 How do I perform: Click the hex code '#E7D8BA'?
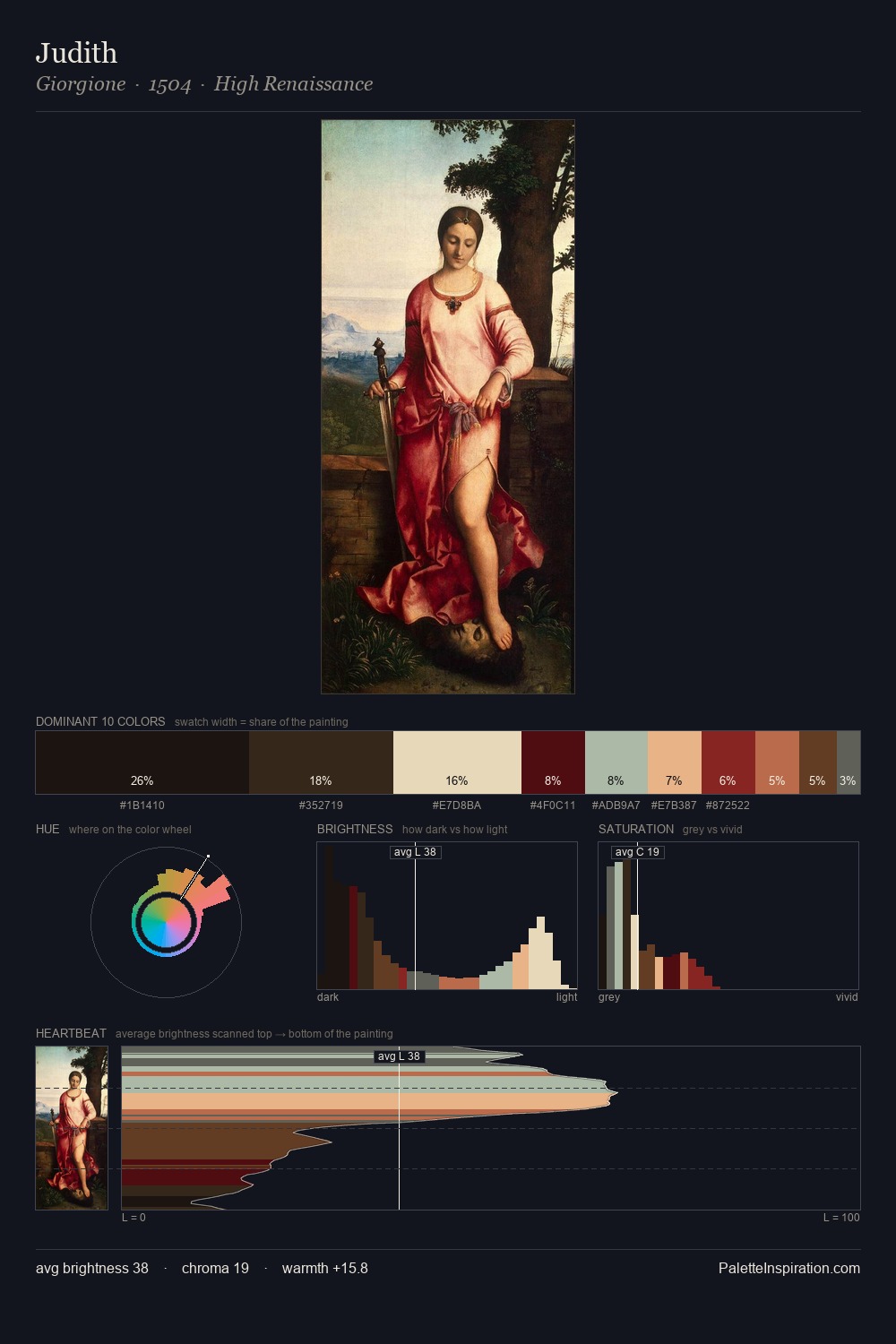pyautogui.click(x=457, y=806)
